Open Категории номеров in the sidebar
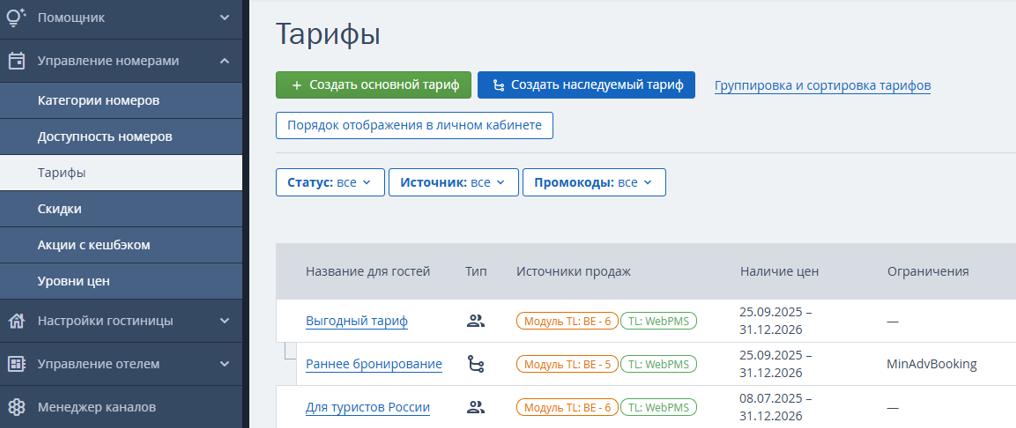Screen dimensions: 1016x428 (98, 101)
